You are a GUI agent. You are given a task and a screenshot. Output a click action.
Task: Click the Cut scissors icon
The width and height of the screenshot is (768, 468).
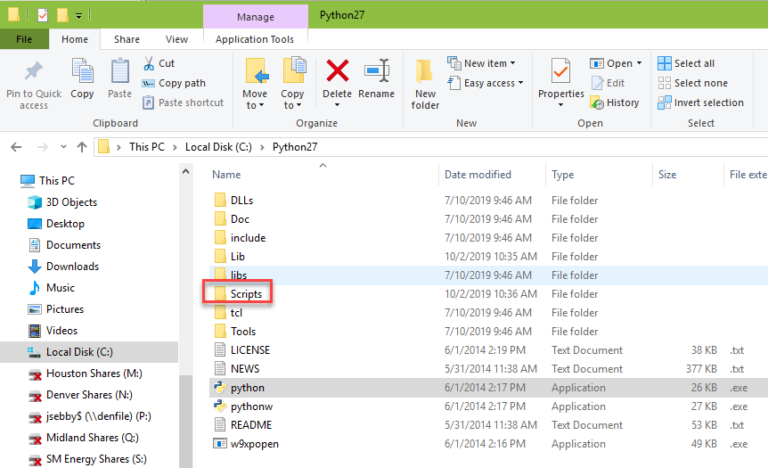(148, 63)
